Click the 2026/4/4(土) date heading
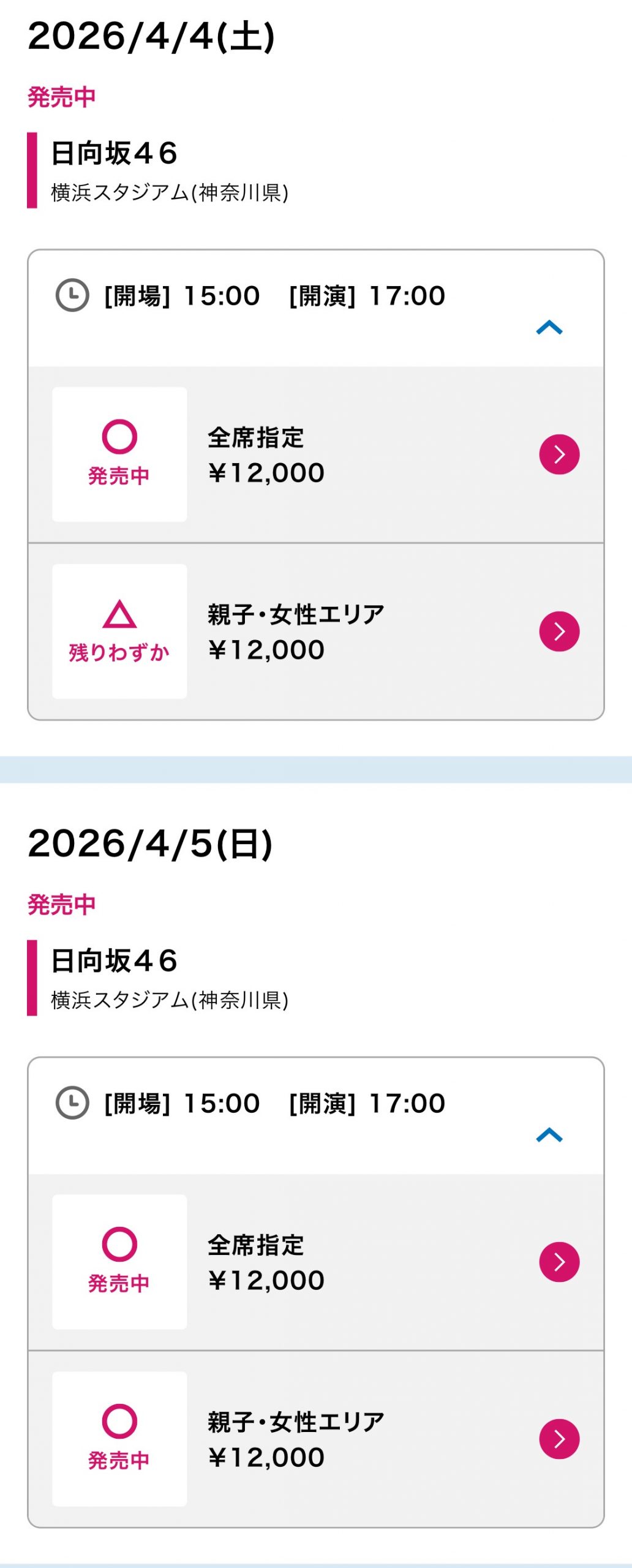Viewport: 632px width, 1568px height. click(151, 36)
